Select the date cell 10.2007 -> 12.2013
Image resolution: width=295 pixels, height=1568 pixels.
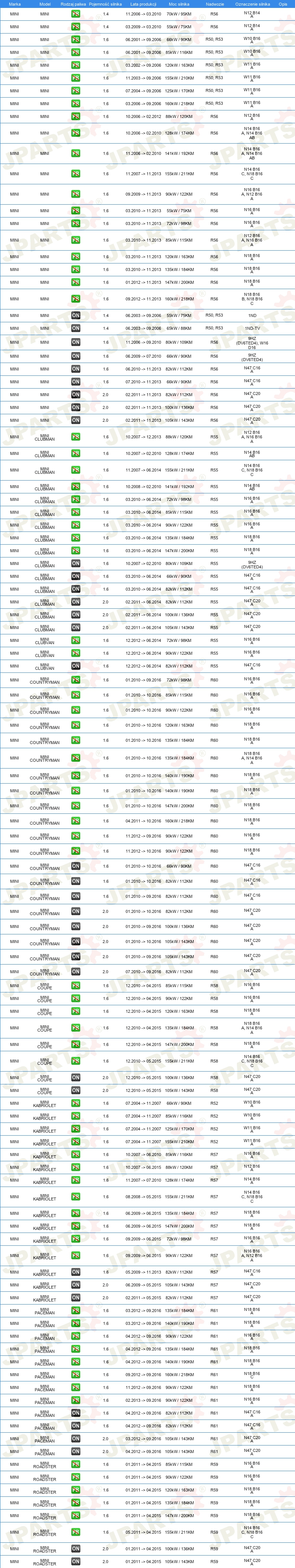[x=143, y=437]
